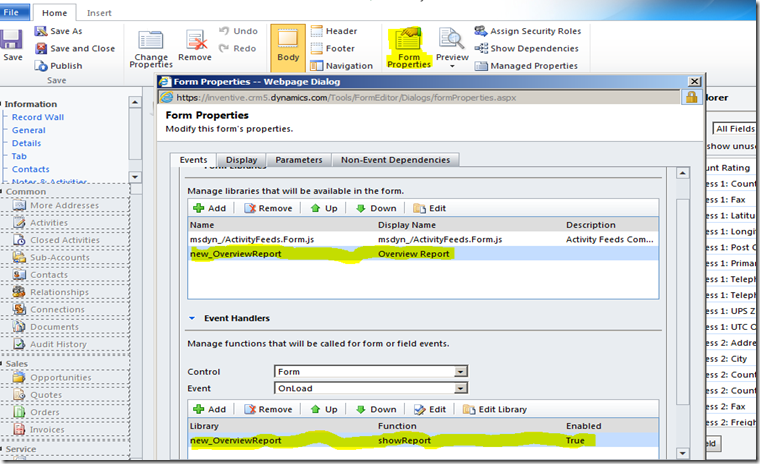
Task: Open the Preview dropdown arrow
Action: 452,66
